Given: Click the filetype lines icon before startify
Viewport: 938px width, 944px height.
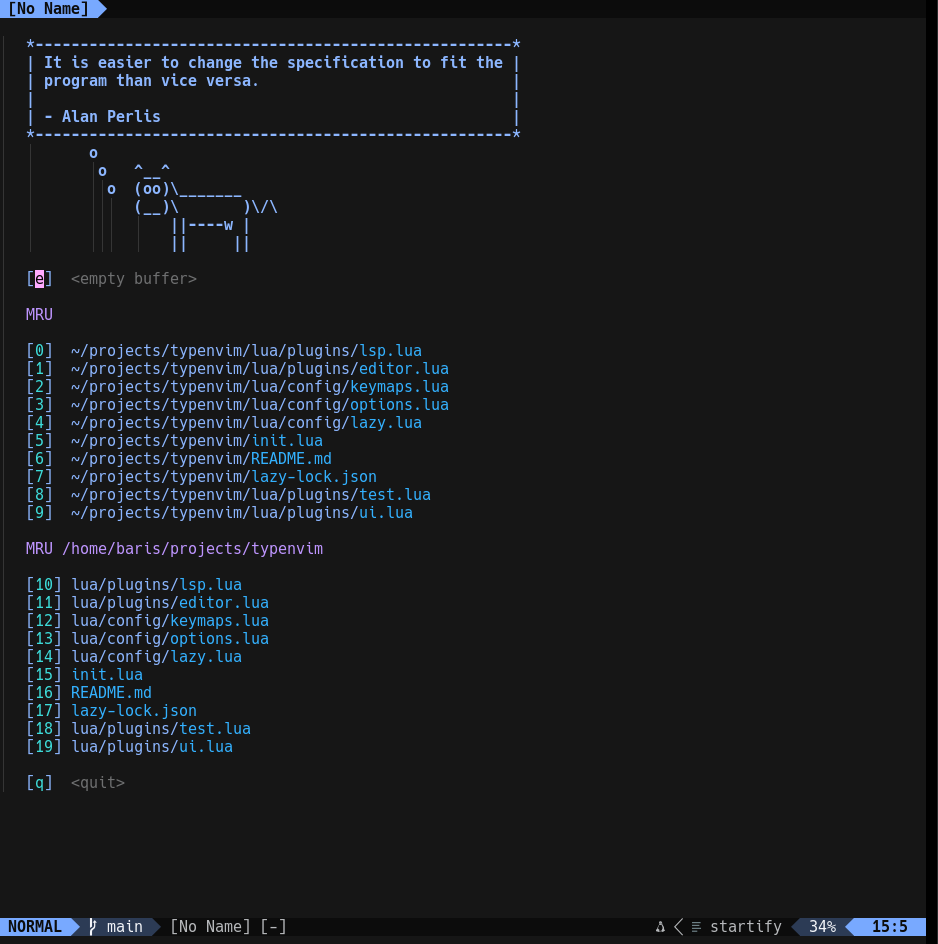Looking at the screenshot, I should tap(696, 926).
